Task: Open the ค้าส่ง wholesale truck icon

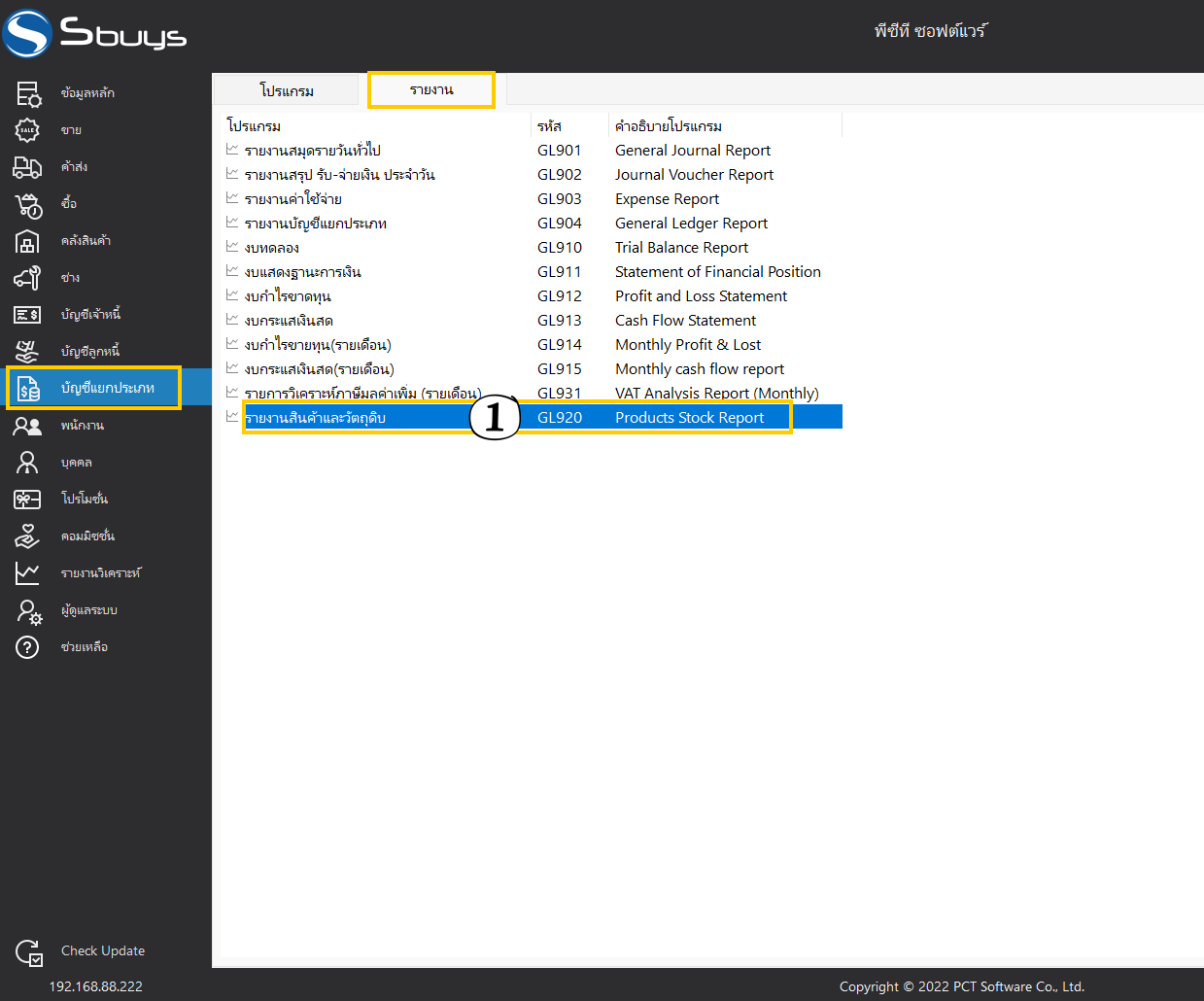Action: tap(28, 167)
